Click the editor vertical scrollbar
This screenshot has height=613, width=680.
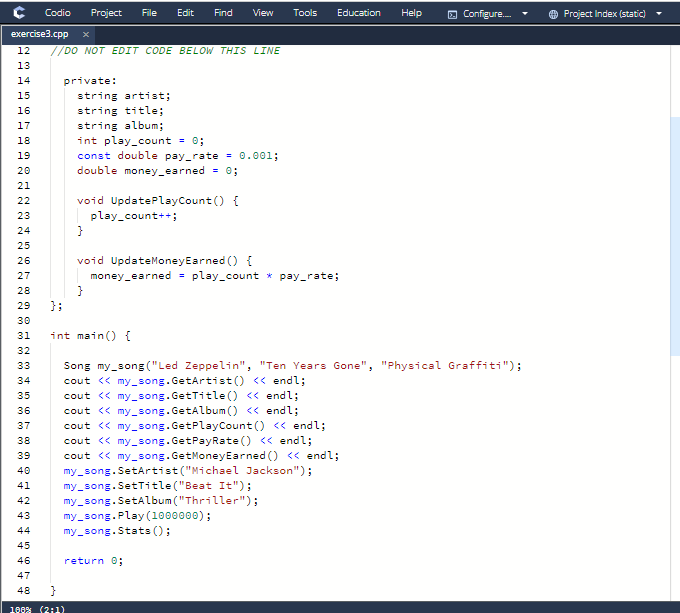coord(675,236)
